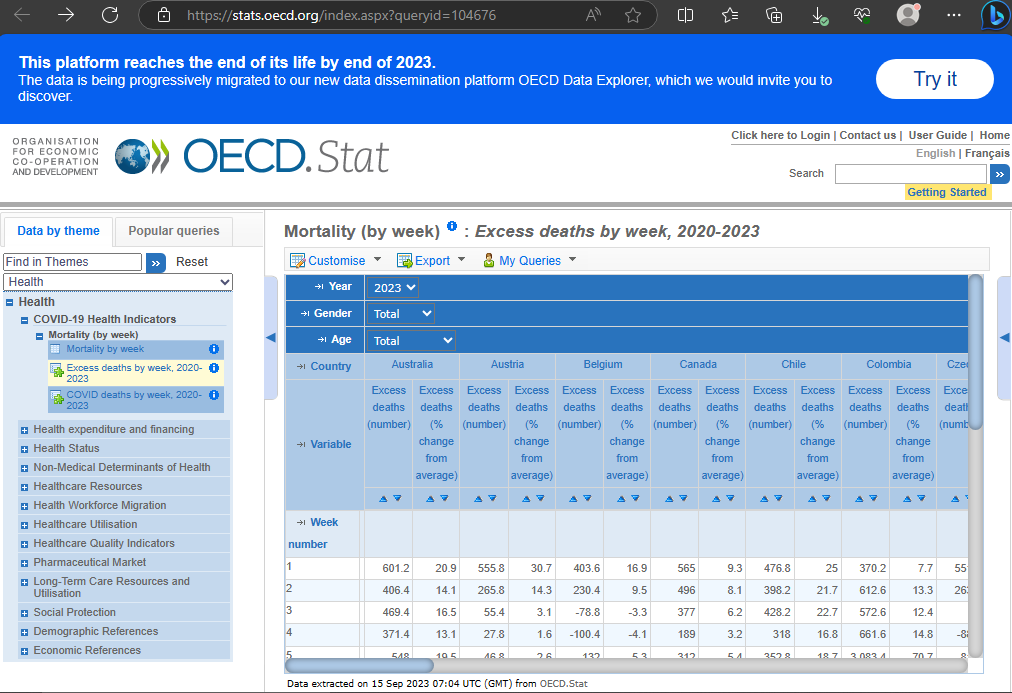Collapse COVID-19 Health Indicators node
Image resolution: width=1012 pixels, height=693 pixels.
tap(25, 320)
